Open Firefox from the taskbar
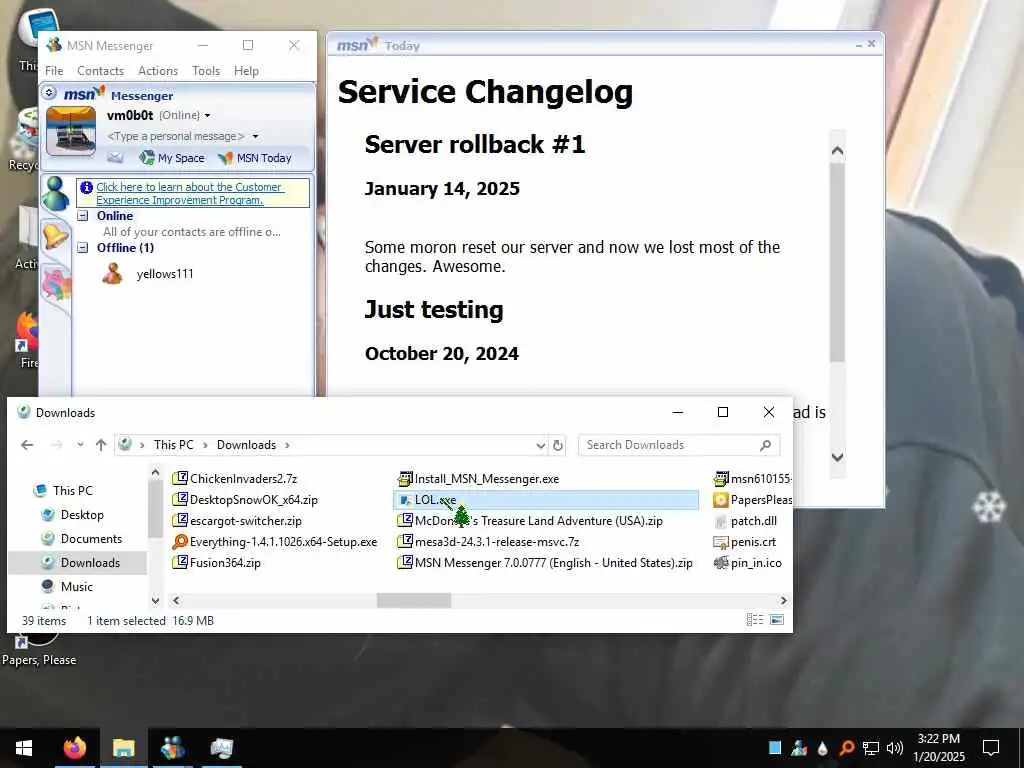Image resolution: width=1024 pixels, height=768 pixels. click(74, 748)
